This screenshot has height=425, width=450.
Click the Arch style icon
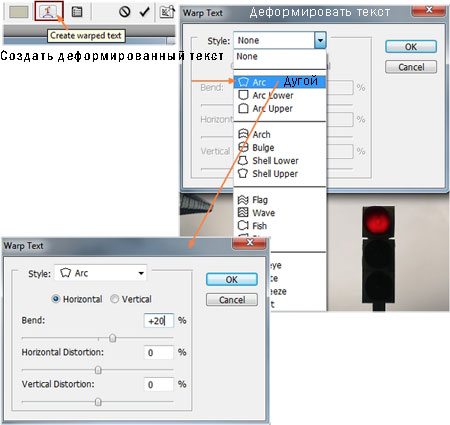(x=243, y=134)
